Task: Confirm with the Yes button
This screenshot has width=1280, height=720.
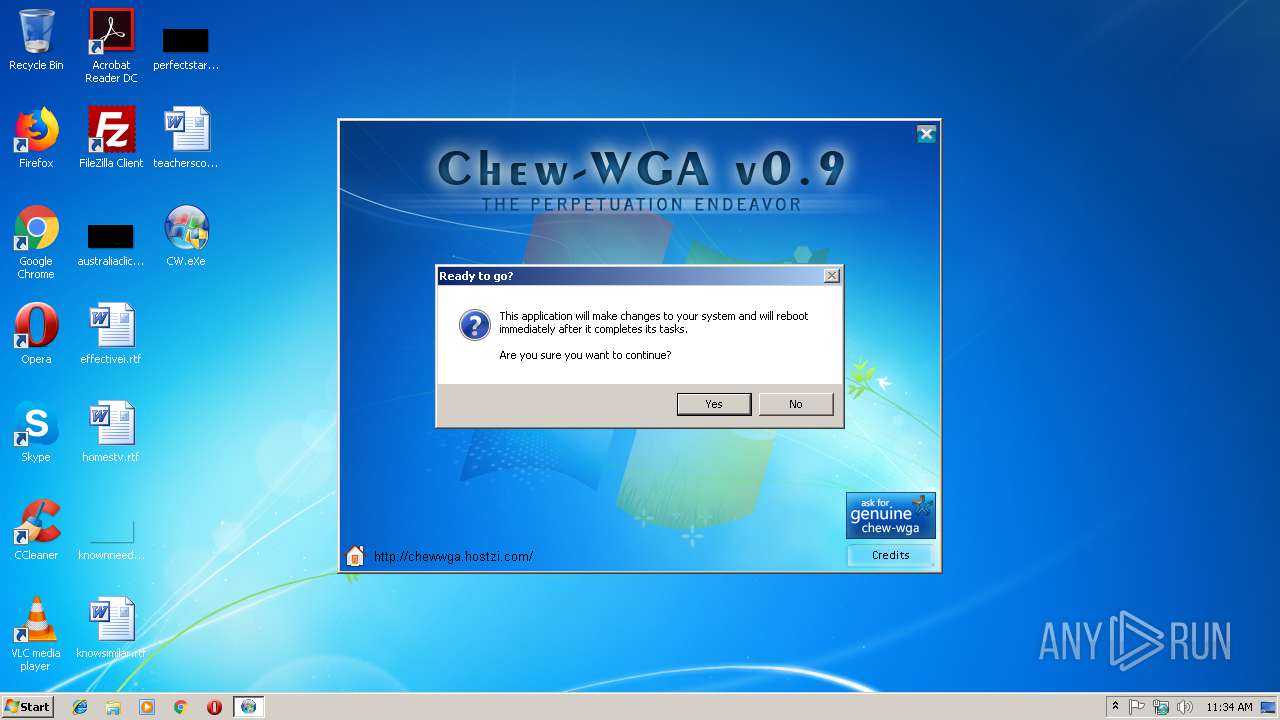Action: pos(714,404)
